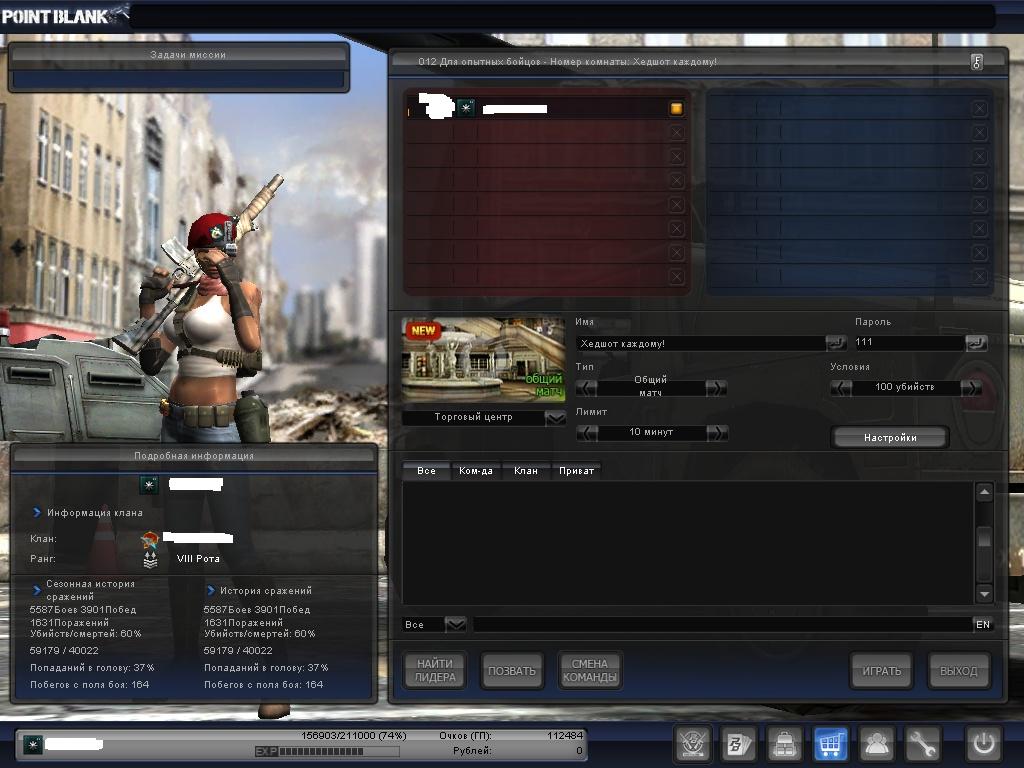
Task: Toggle the first blue team slot closed
Action: [979, 108]
